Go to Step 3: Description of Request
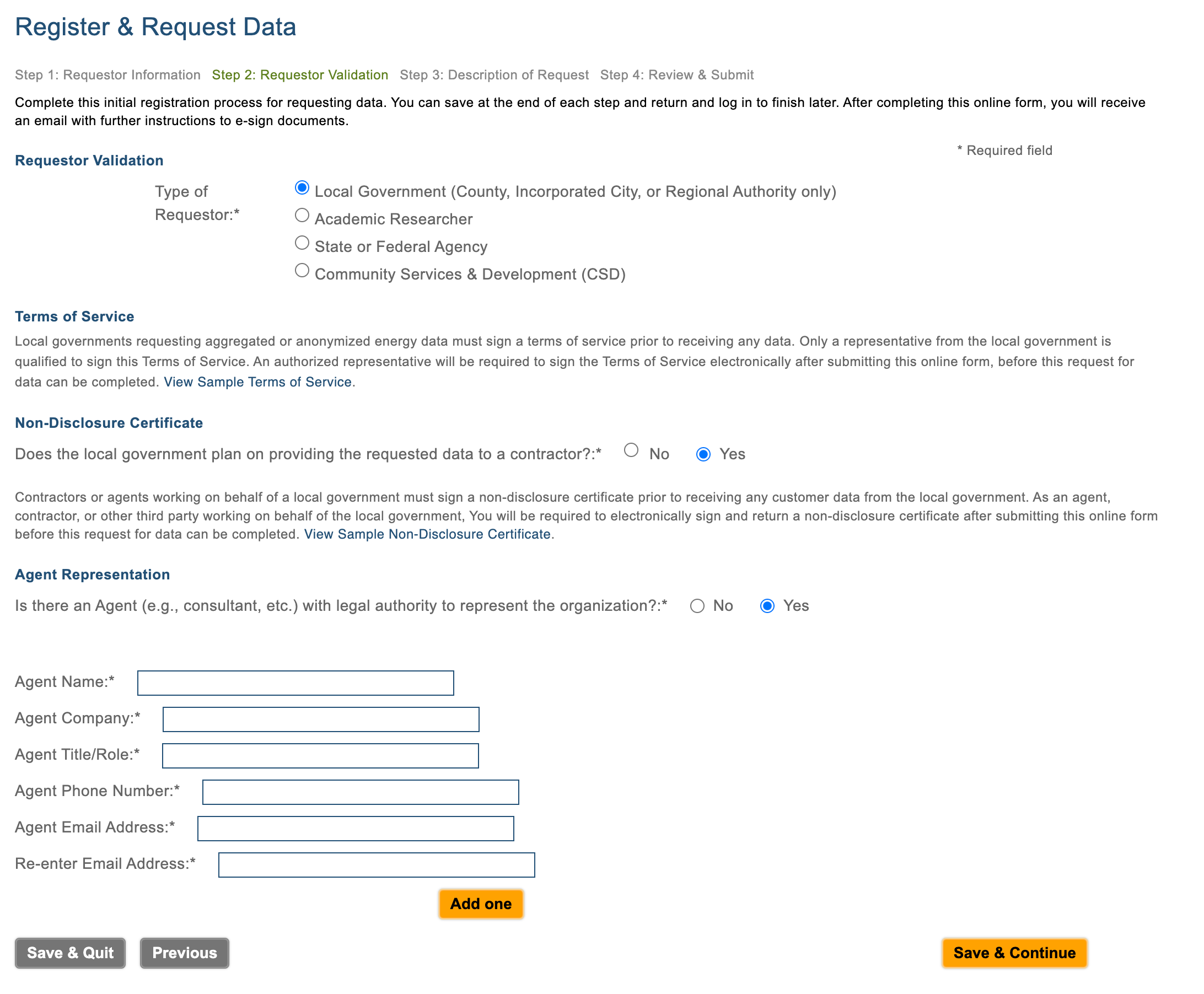This screenshot has height=994, width=1204. click(x=494, y=75)
